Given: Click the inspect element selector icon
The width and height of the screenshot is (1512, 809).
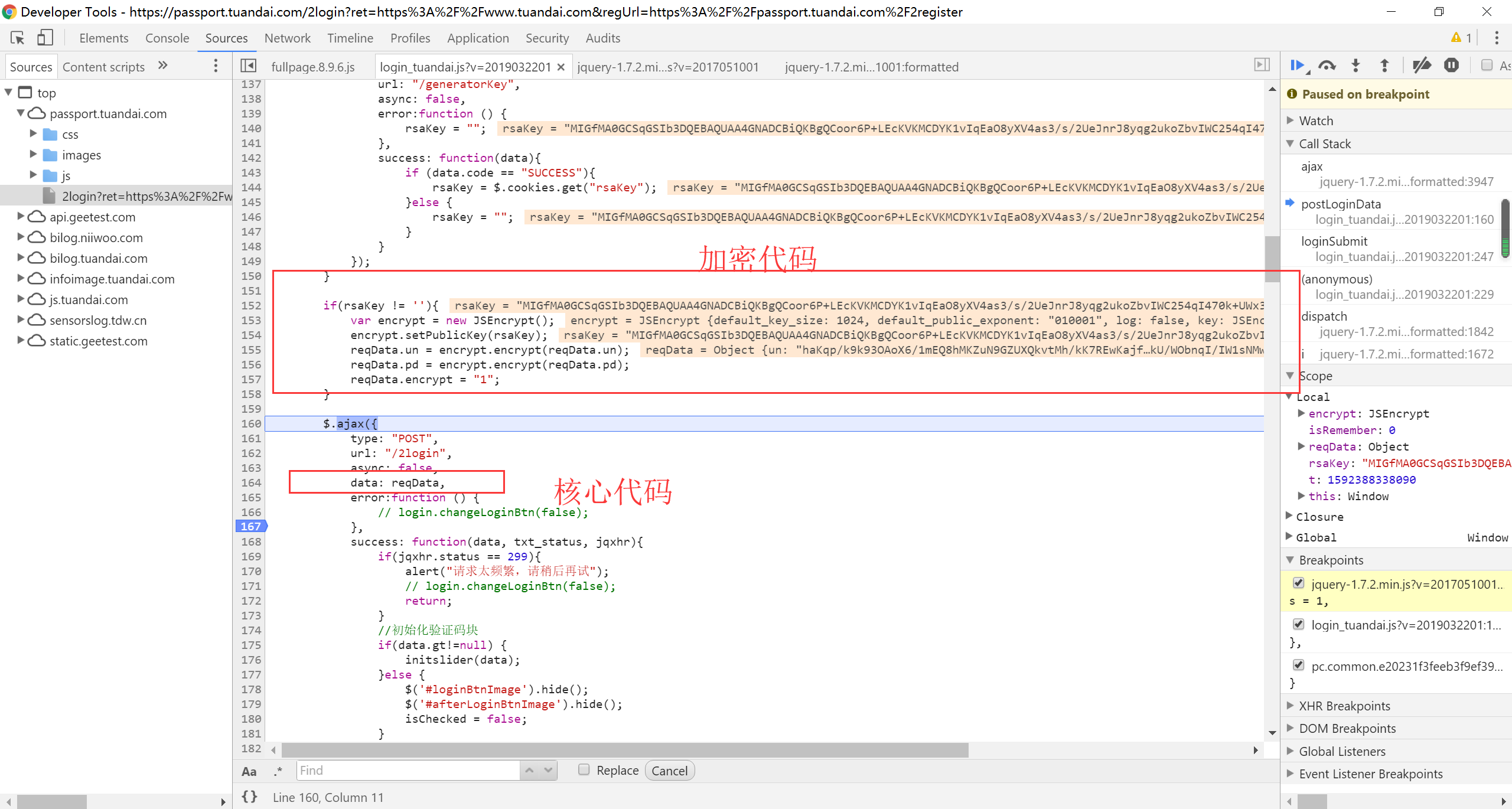Looking at the screenshot, I should [x=17, y=38].
